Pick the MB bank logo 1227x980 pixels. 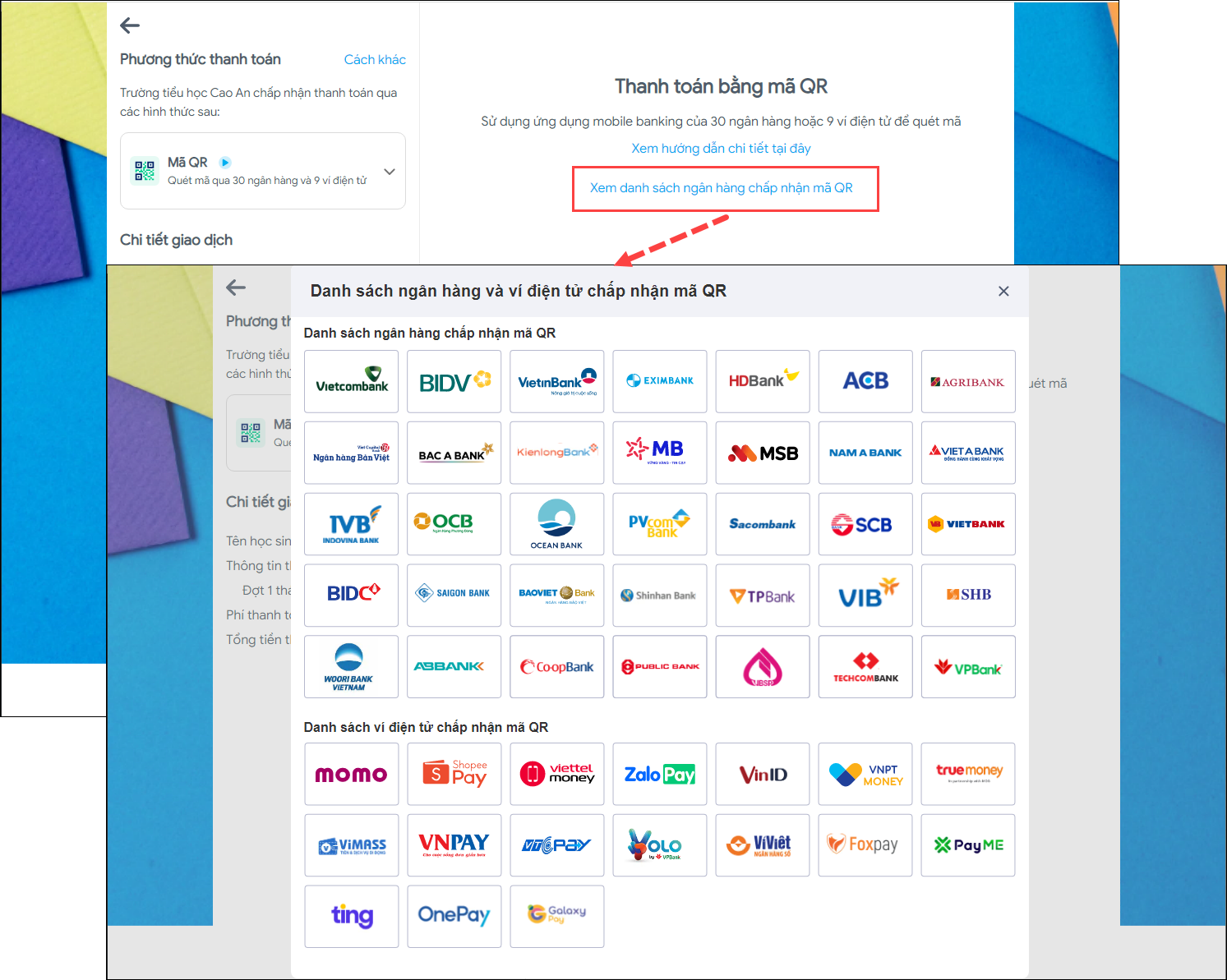tap(660, 453)
